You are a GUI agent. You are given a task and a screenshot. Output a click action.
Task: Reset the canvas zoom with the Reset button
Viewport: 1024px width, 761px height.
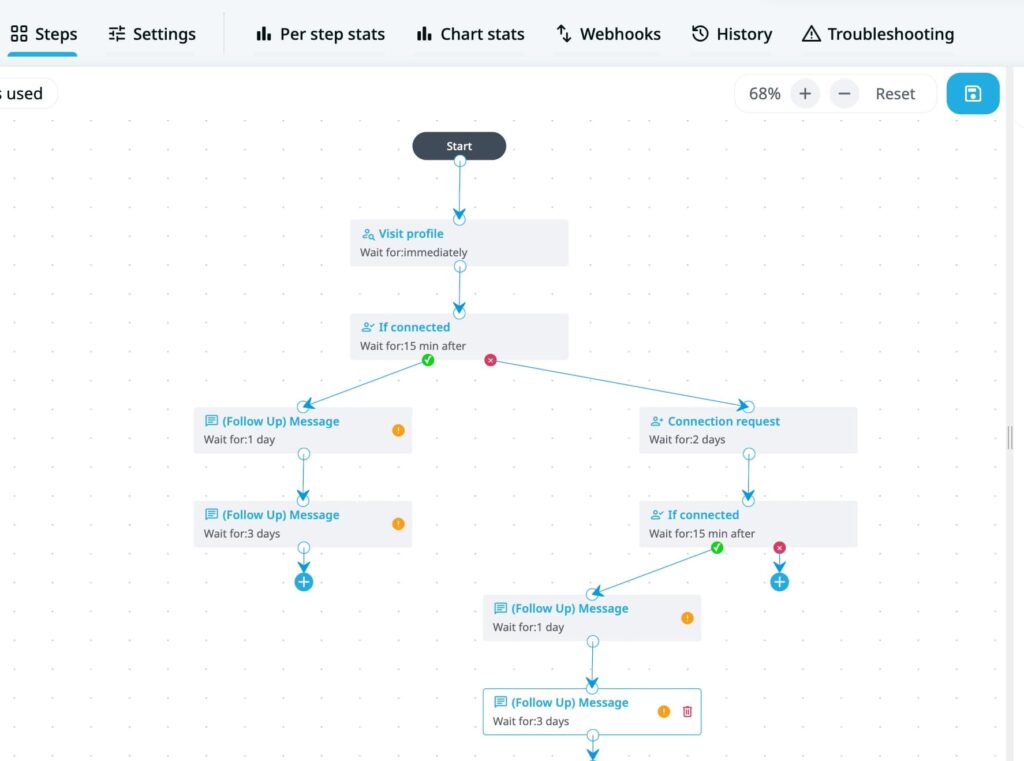pos(895,93)
